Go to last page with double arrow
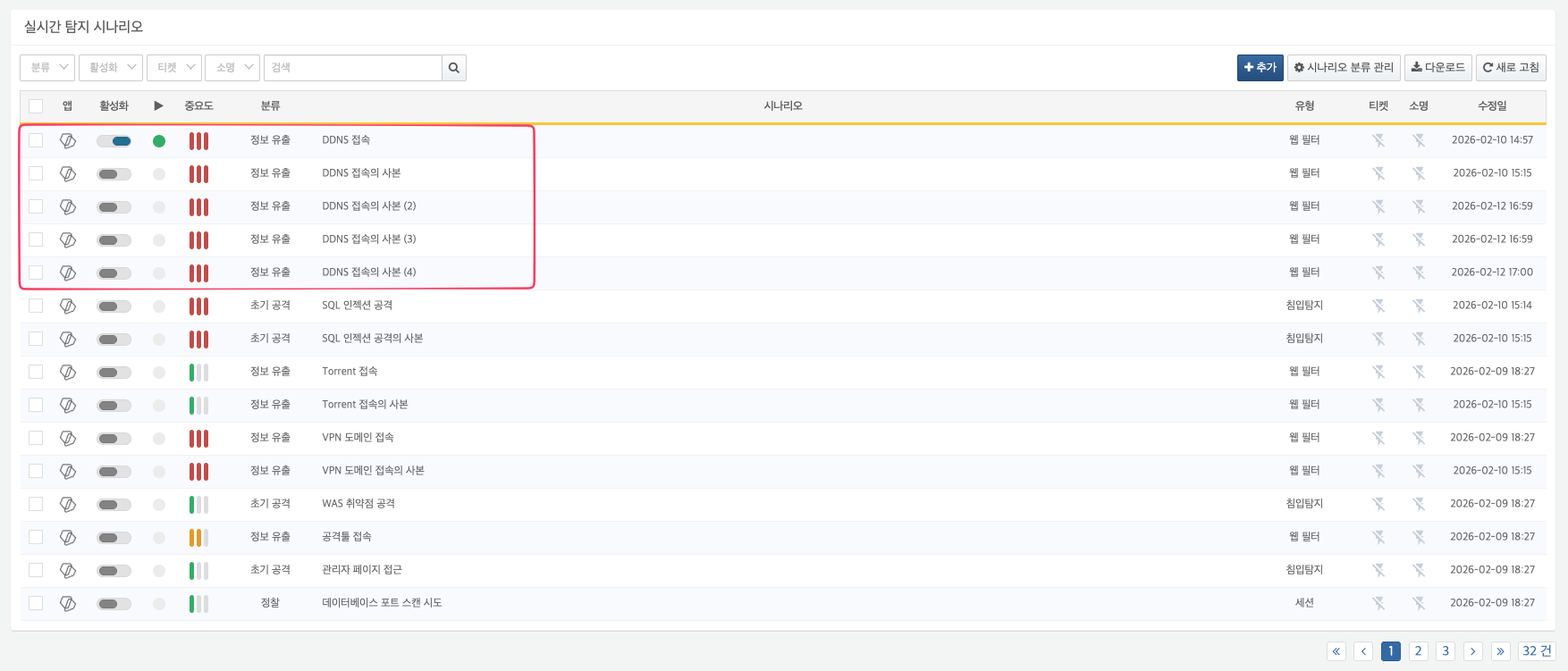 point(1501,651)
